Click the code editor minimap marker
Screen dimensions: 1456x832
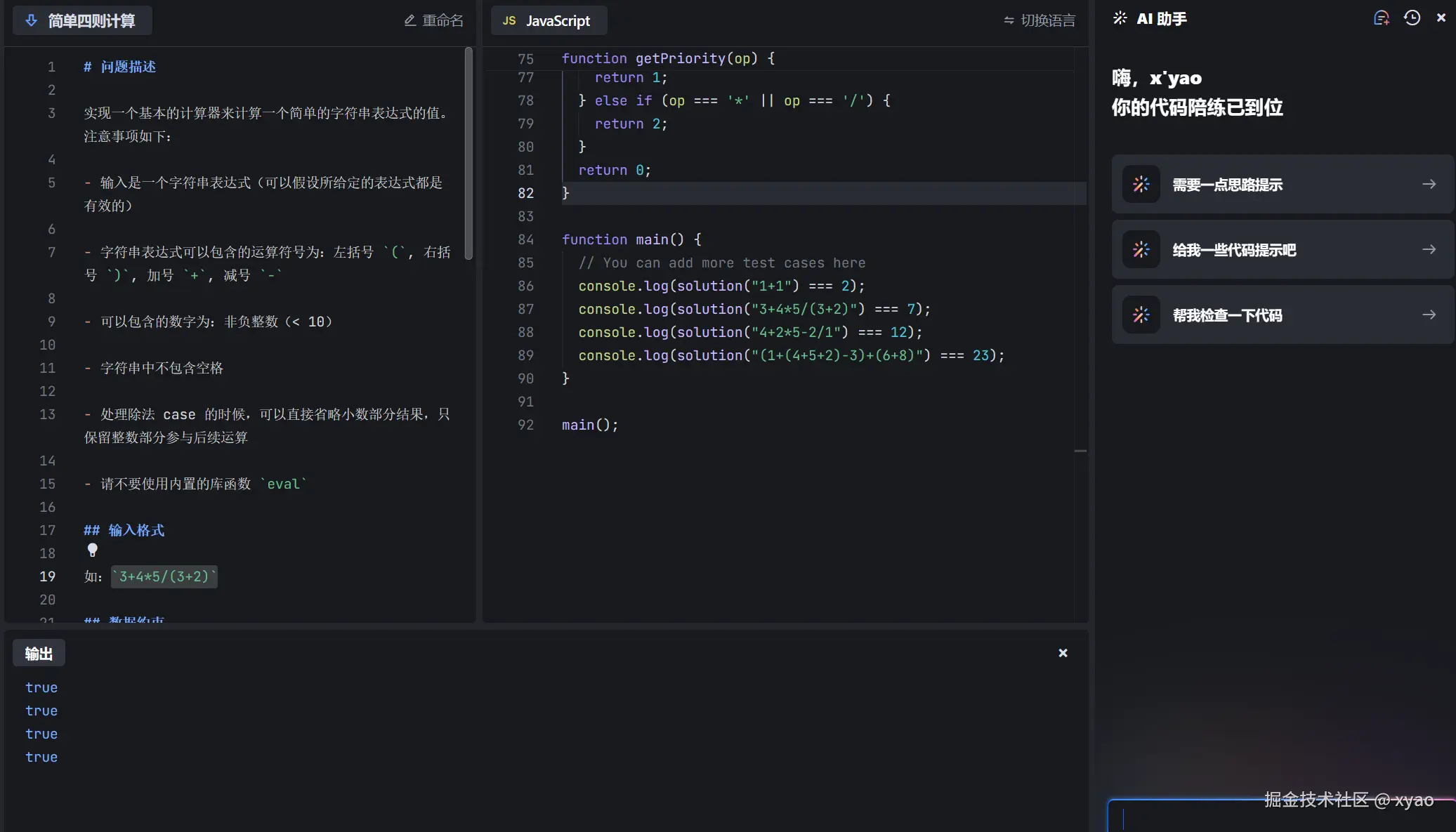1080,451
